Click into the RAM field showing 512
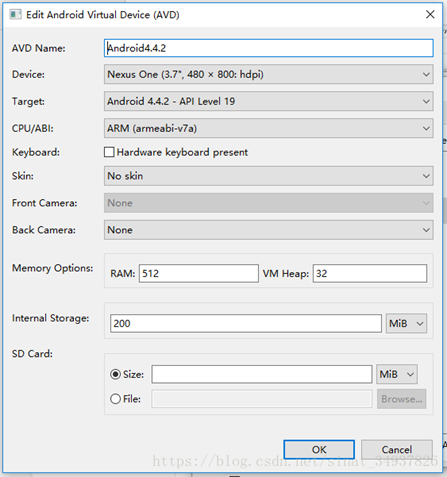Screen dimensions: 447x477 coord(199,273)
